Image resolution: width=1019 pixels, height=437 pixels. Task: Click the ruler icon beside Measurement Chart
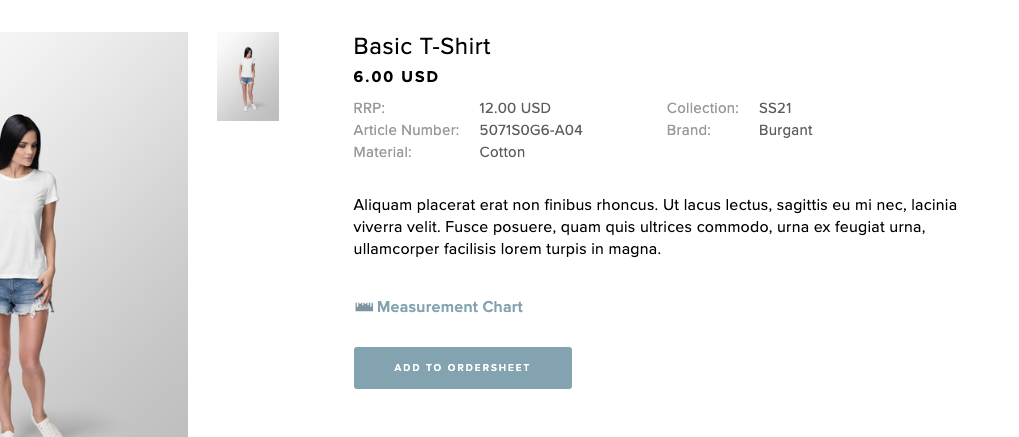[x=363, y=307]
